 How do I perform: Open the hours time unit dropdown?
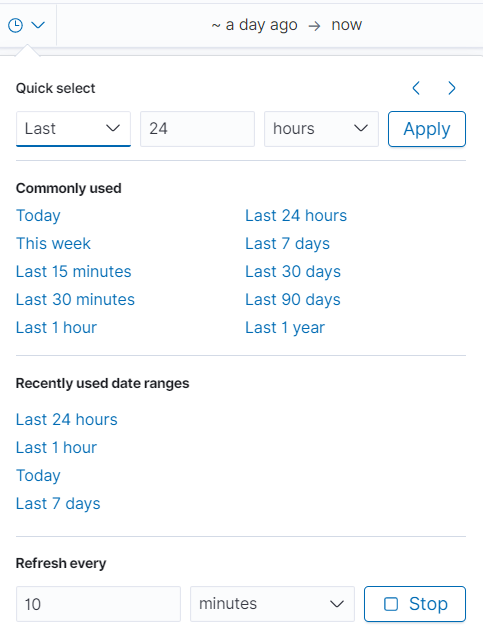point(321,129)
